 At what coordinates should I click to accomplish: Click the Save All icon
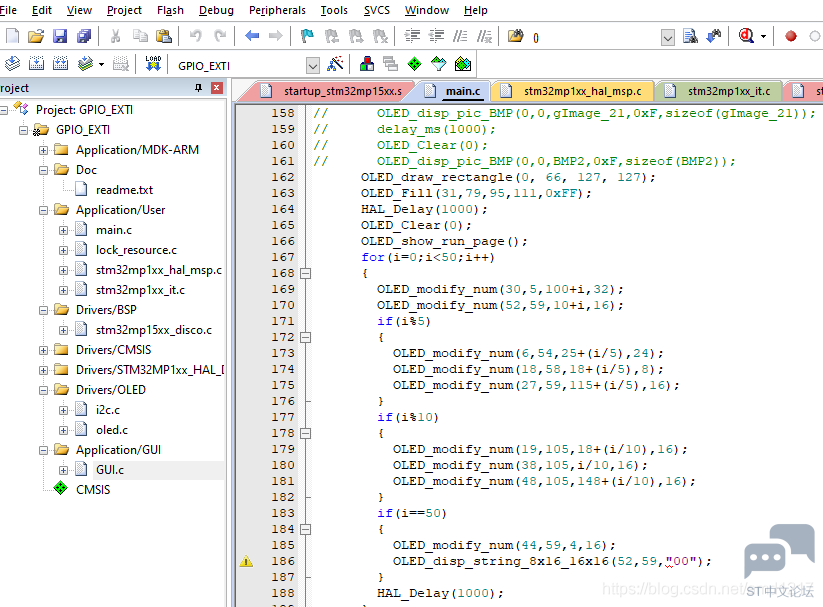pyautogui.click(x=84, y=36)
